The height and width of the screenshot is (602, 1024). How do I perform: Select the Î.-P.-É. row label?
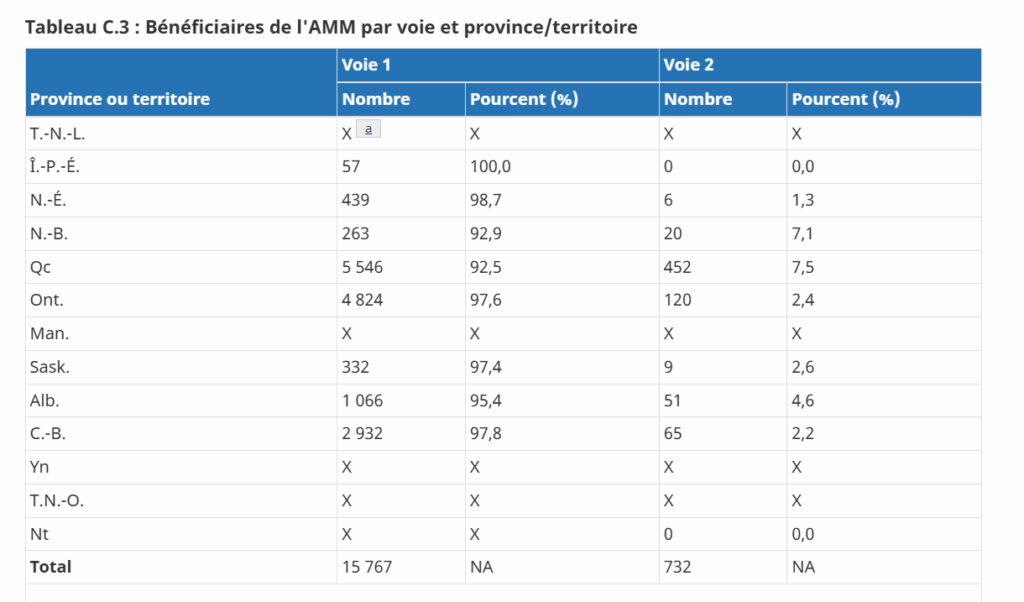click(x=52, y=167)
